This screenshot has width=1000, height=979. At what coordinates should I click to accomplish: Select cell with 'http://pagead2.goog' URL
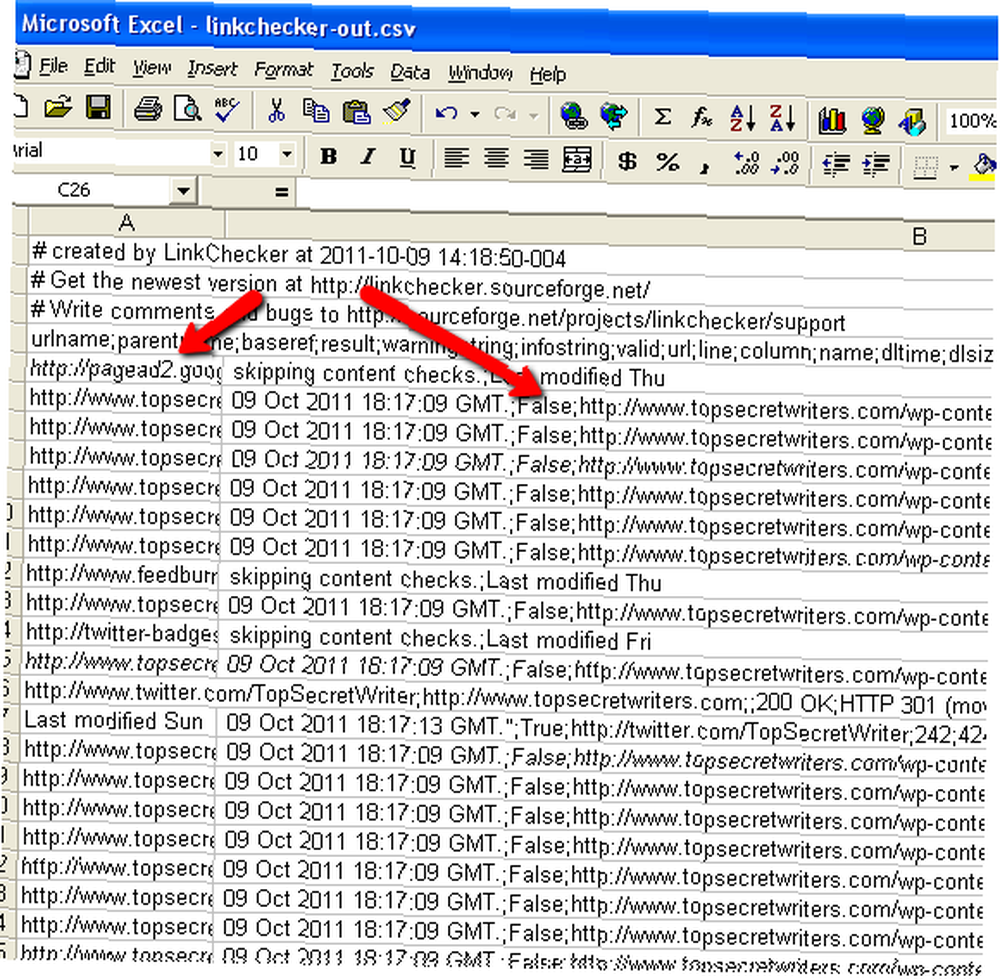pyautogui.click(x=126, y=370)
